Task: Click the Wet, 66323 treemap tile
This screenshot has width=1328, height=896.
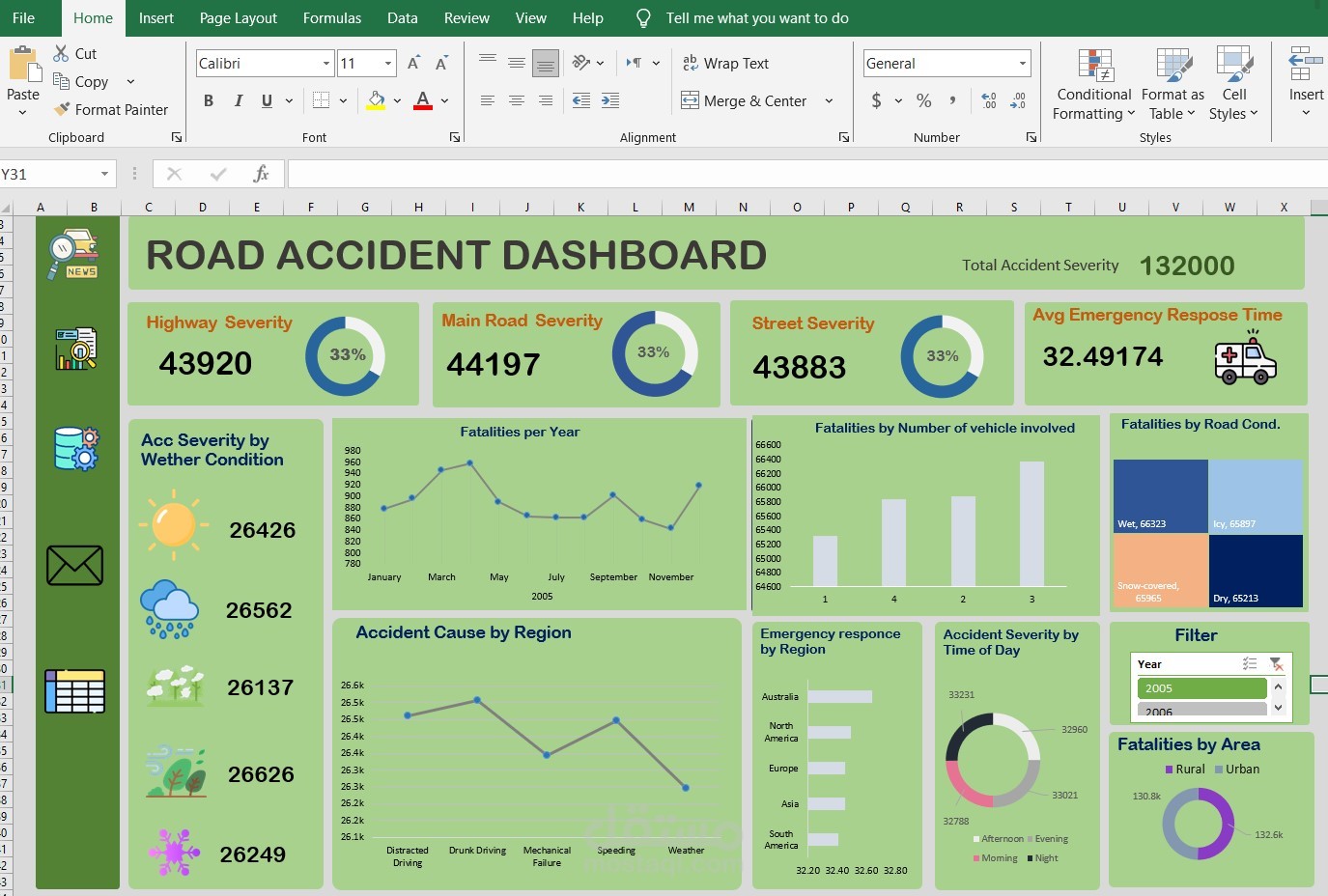Action: point(1160,495)
